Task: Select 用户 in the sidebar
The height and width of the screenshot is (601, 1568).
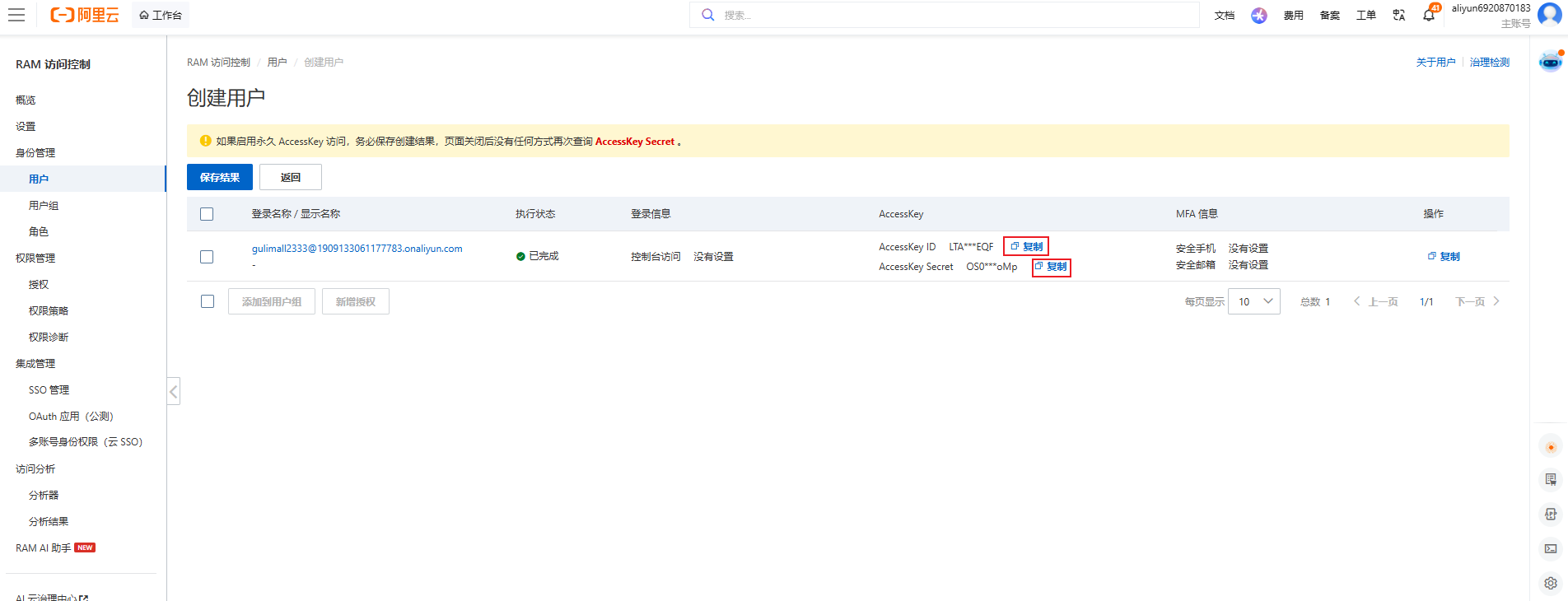Action: [82, 179]
